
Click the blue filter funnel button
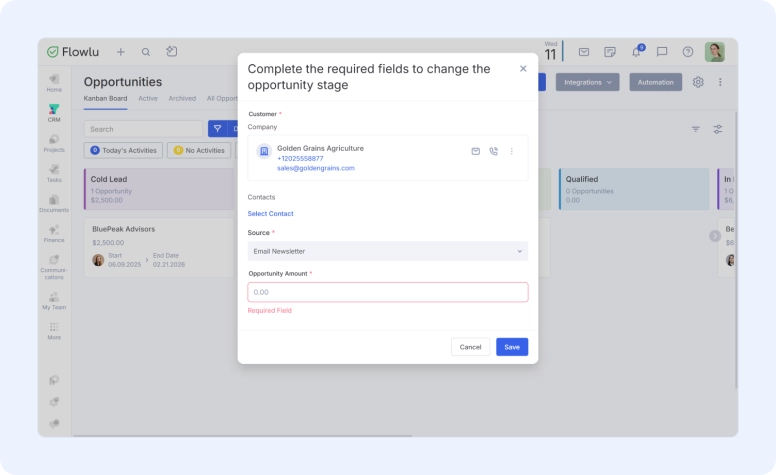[217, 129]
